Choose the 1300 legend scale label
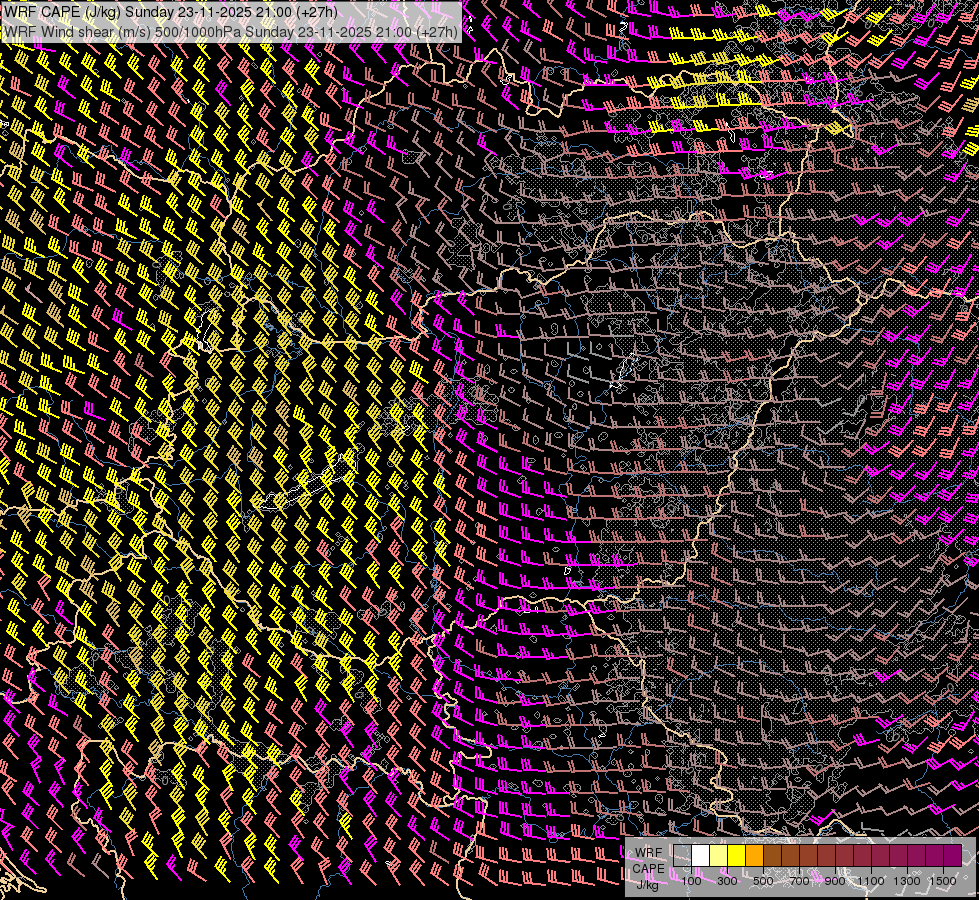Screen dimensions: 979x900 907,880
